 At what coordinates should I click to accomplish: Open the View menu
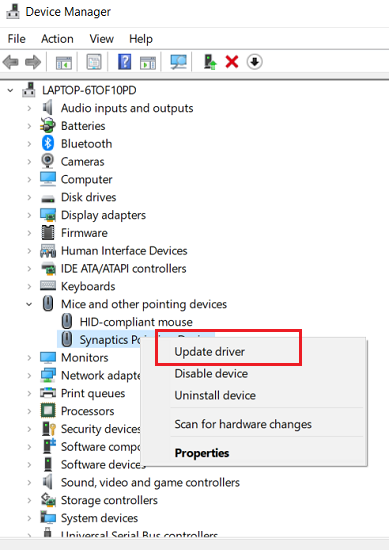[101, 39]
